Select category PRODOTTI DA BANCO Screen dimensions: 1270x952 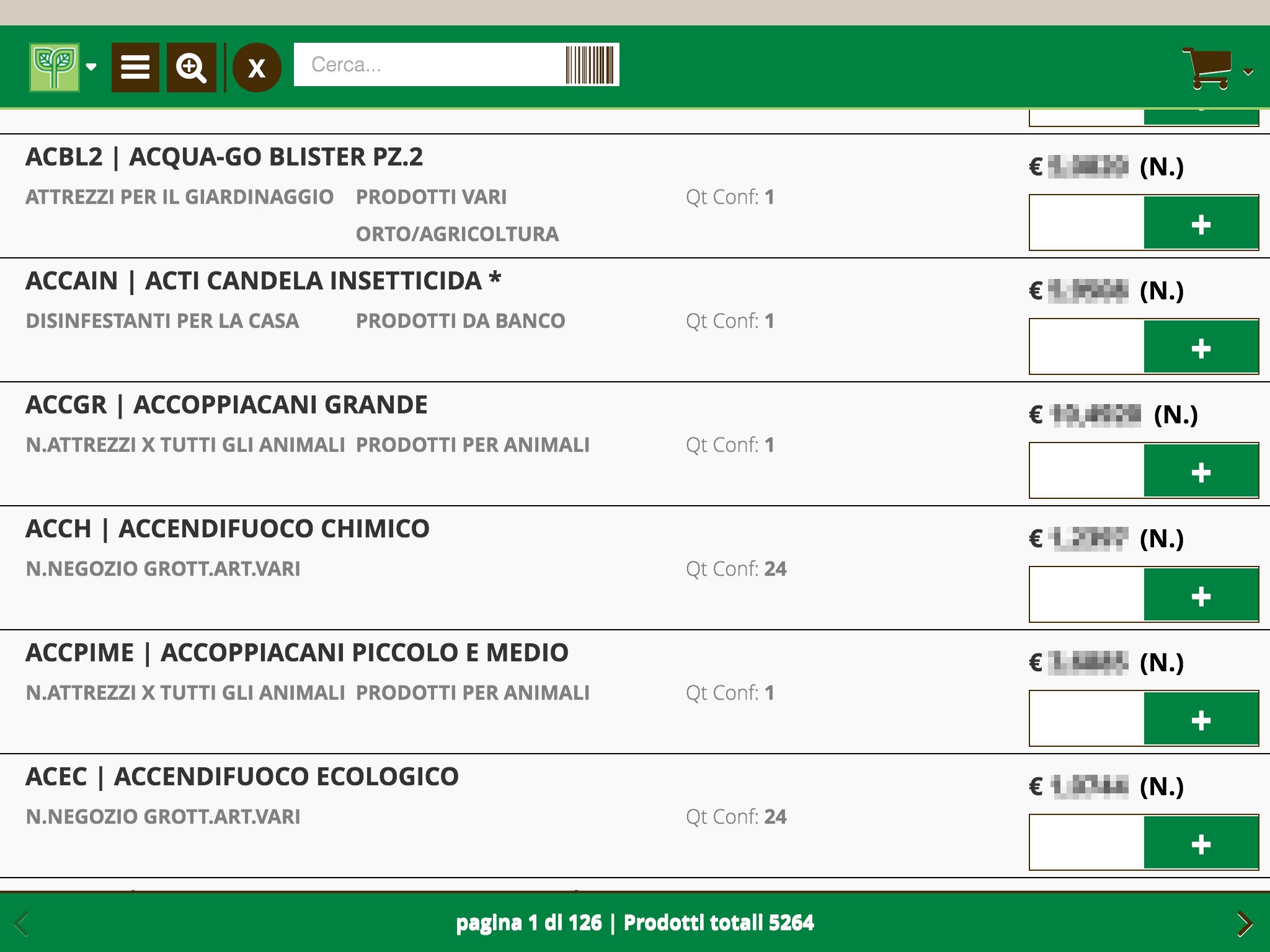tap(460, 321)
